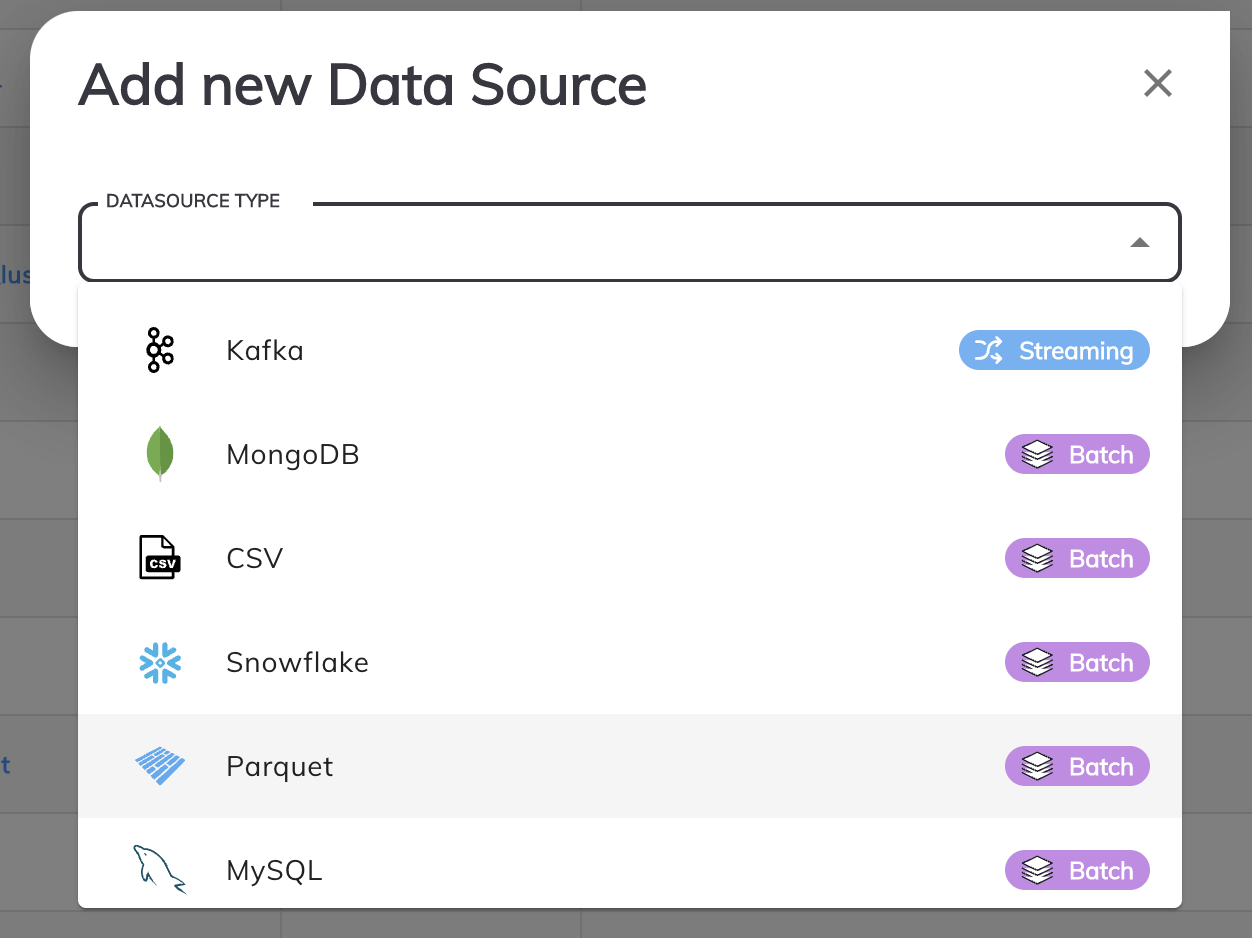Click the Batch badge on Snowflake row
The width and height of the screenshot is (1252, 938).
1077,663
